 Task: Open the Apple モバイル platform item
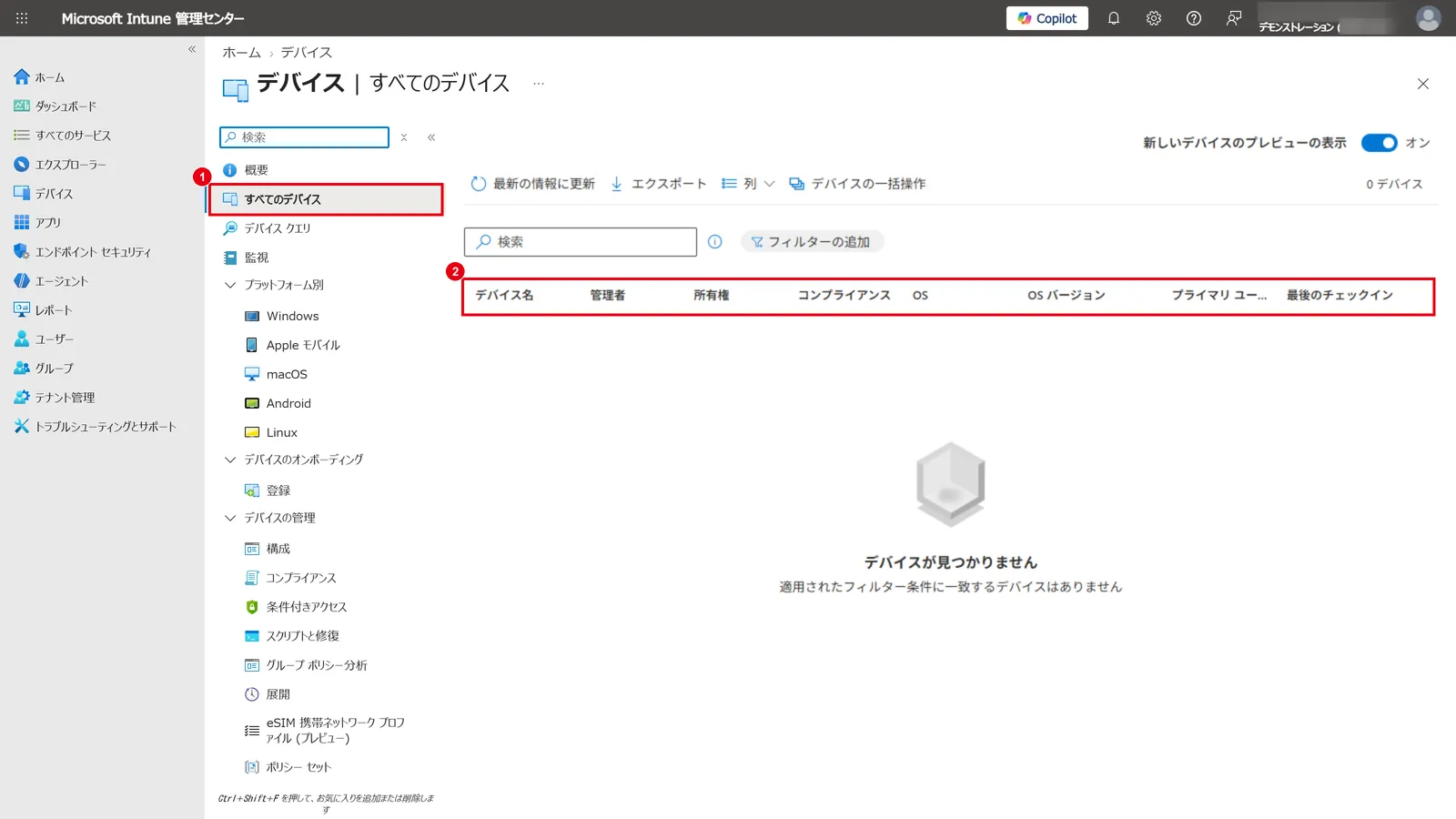(x=292, y=345)
